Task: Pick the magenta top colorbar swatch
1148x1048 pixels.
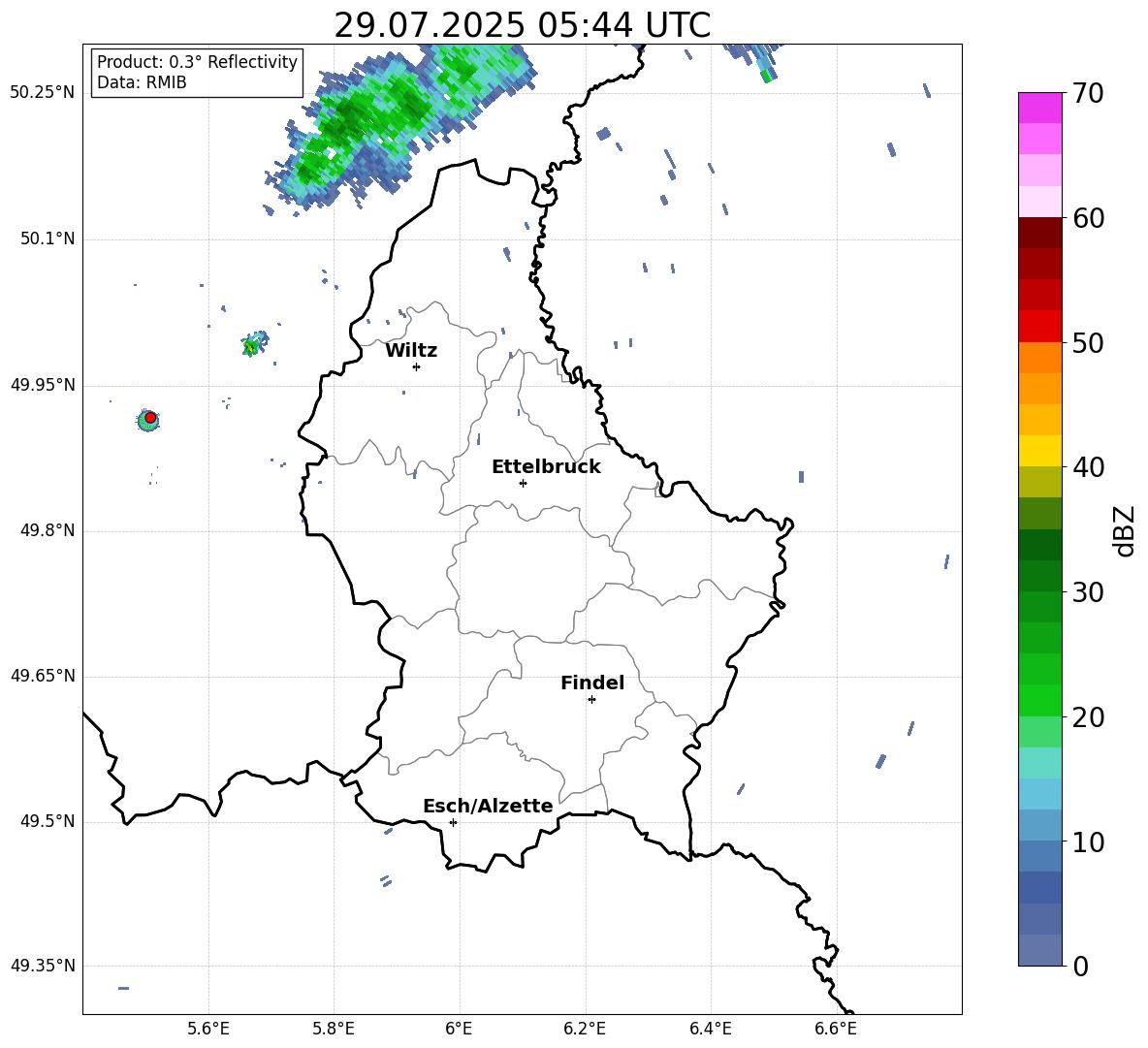Action: 1039,108
